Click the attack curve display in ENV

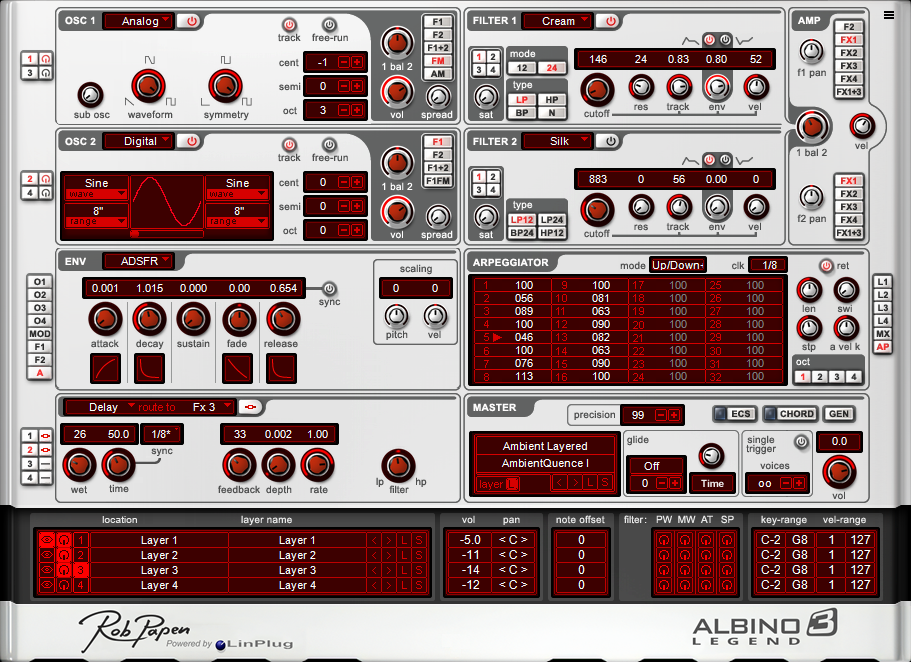pos(106,368)
